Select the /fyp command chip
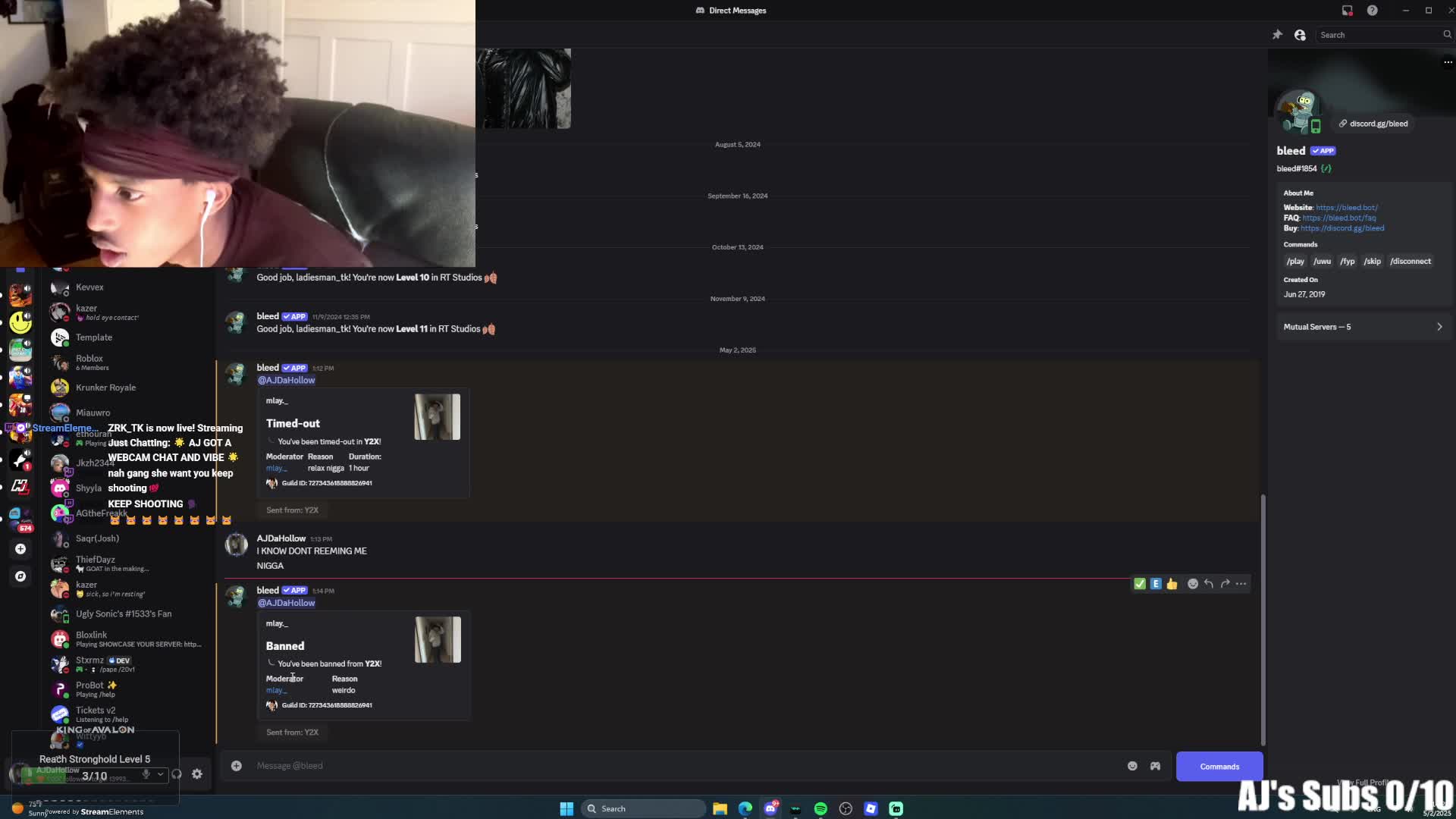1456x819 pixels. click(1347, 262)
